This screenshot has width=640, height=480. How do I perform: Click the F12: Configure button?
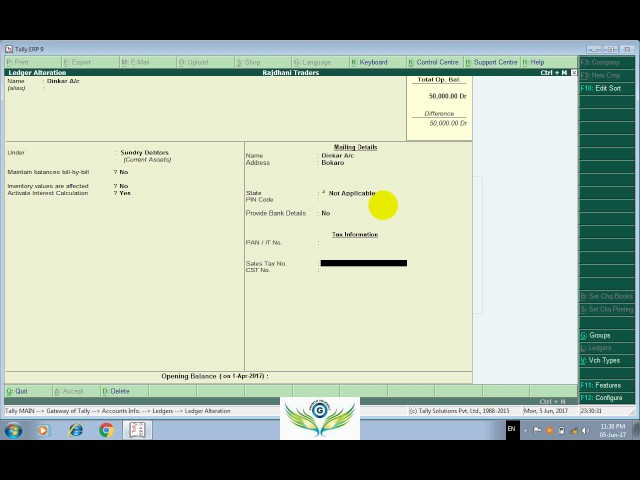point(607,398)
